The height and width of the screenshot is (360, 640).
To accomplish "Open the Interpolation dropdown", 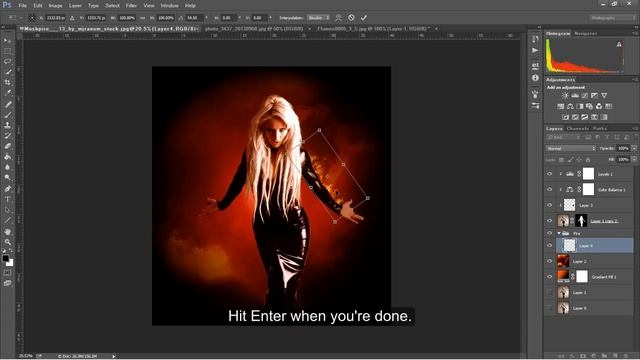I will click(318, 18).
